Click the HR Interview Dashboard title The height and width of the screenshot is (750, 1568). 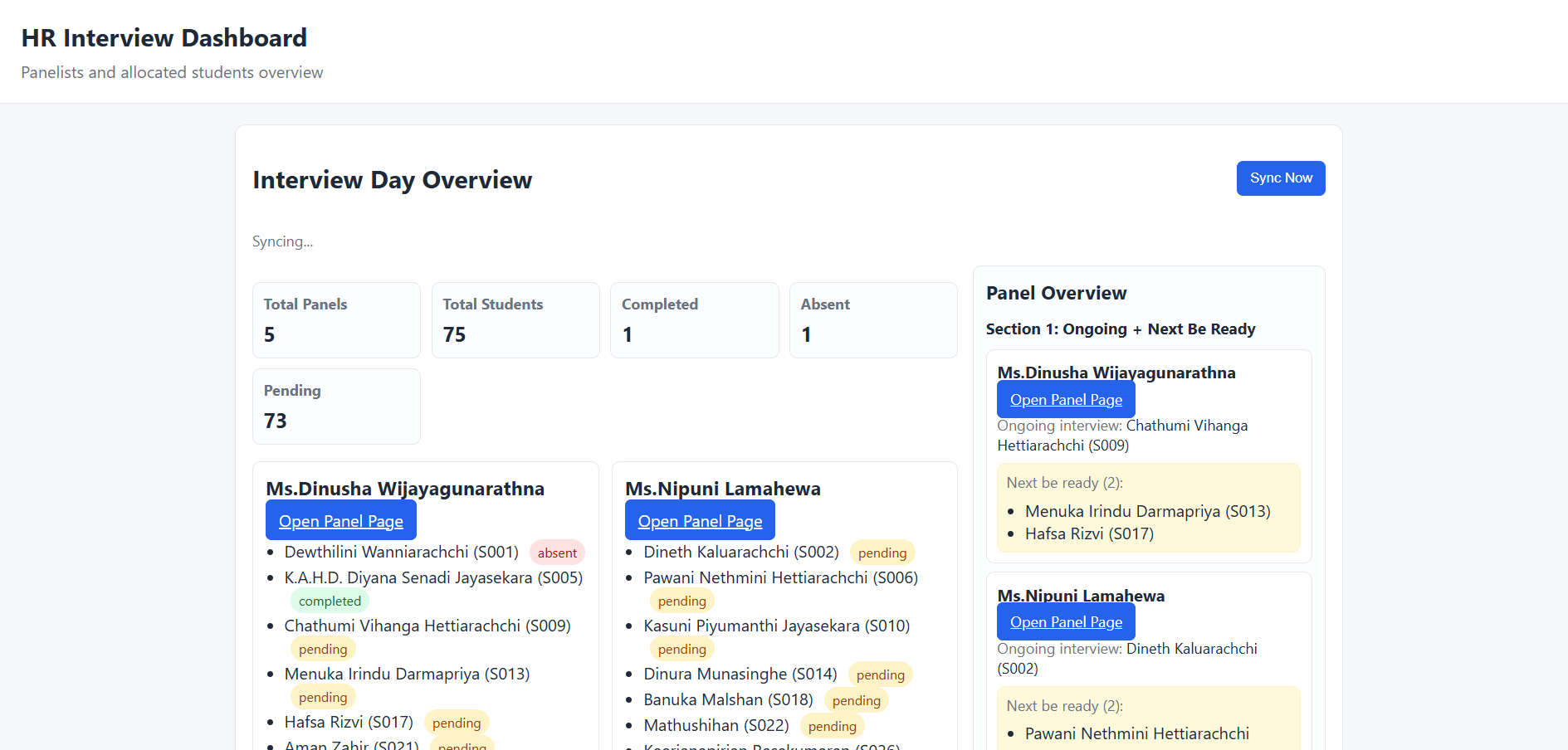(x=164, y=38)
